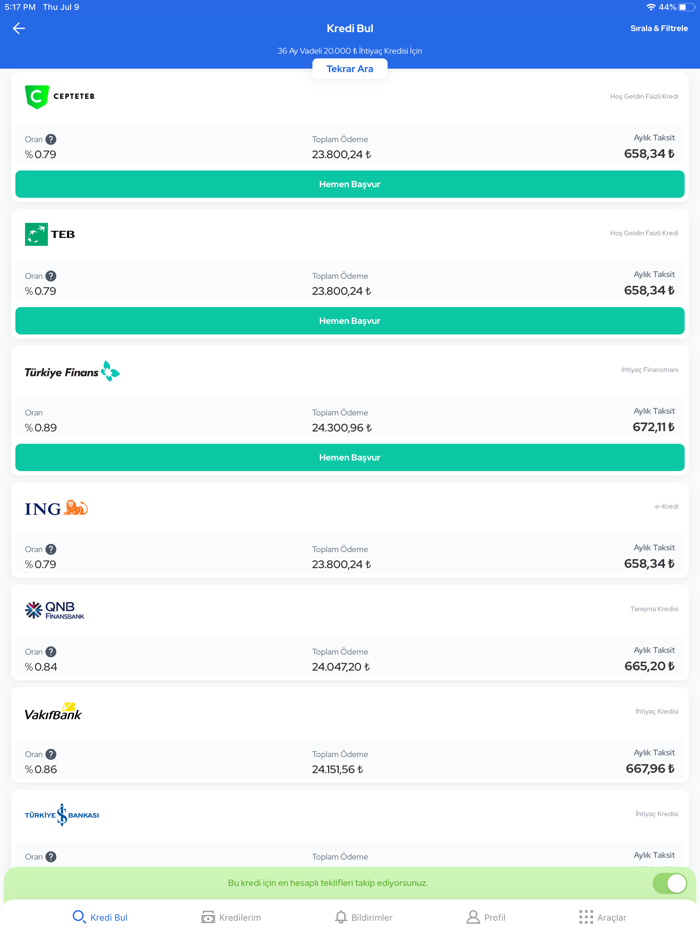Show rate info for VakıfBank offer

[x=51, y=755]
